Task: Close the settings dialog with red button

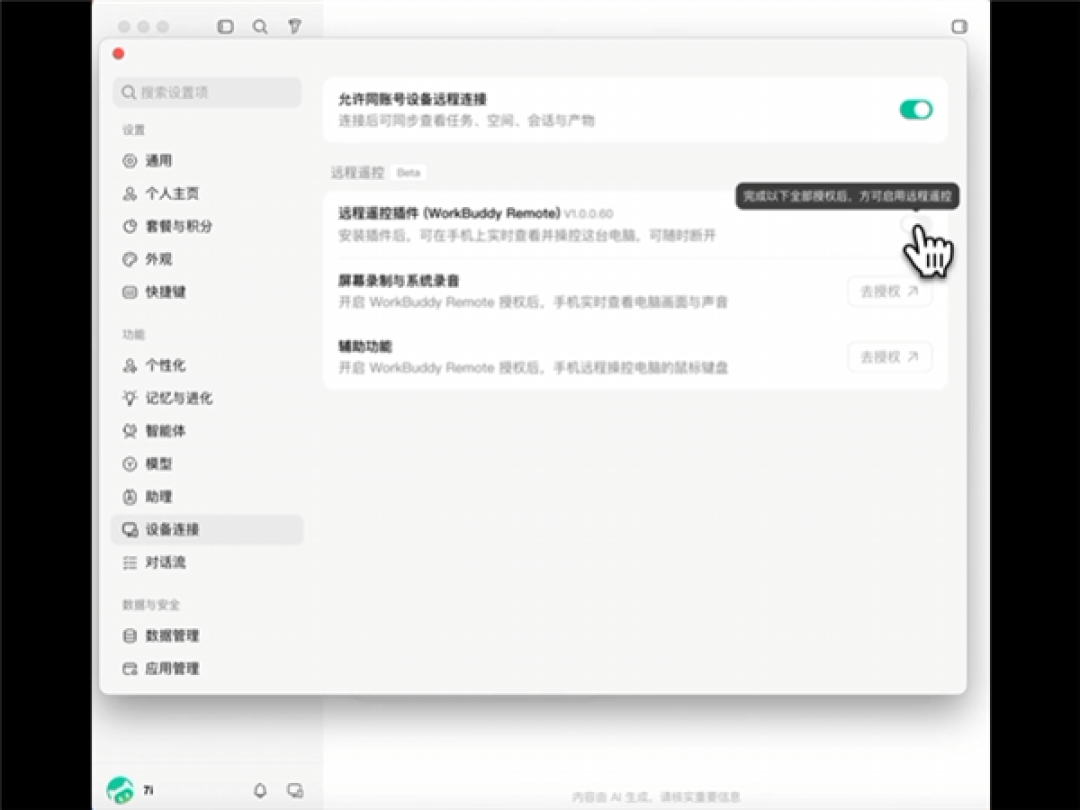Action: (x=118, y=54)
